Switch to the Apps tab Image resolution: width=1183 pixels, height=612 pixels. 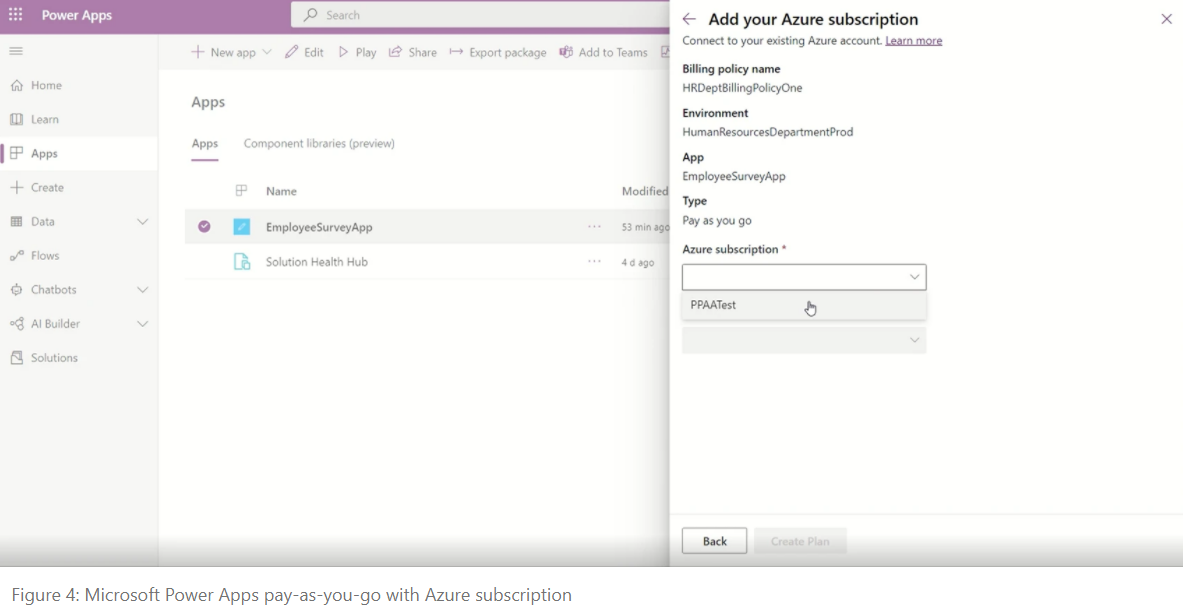204,143
